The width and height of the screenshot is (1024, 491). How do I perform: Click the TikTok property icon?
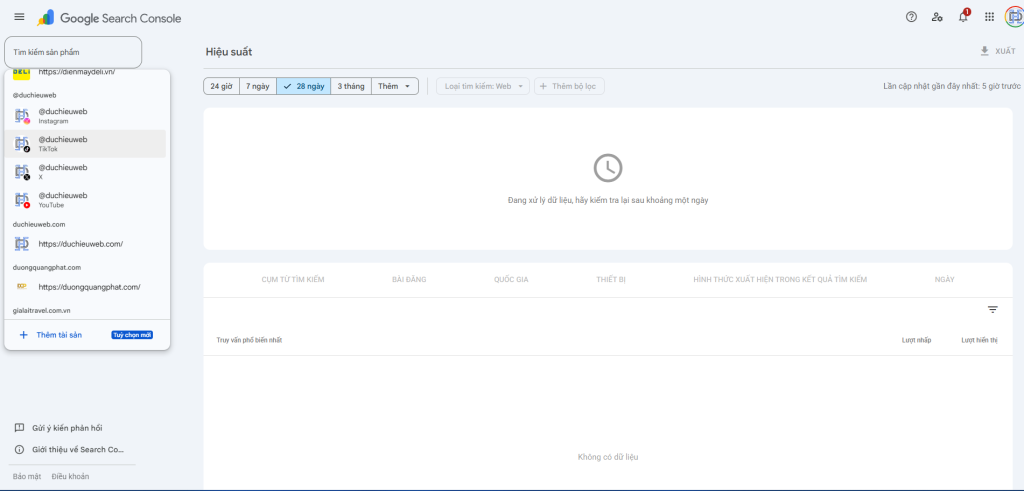pyautogui.click(x=22, y=144)
